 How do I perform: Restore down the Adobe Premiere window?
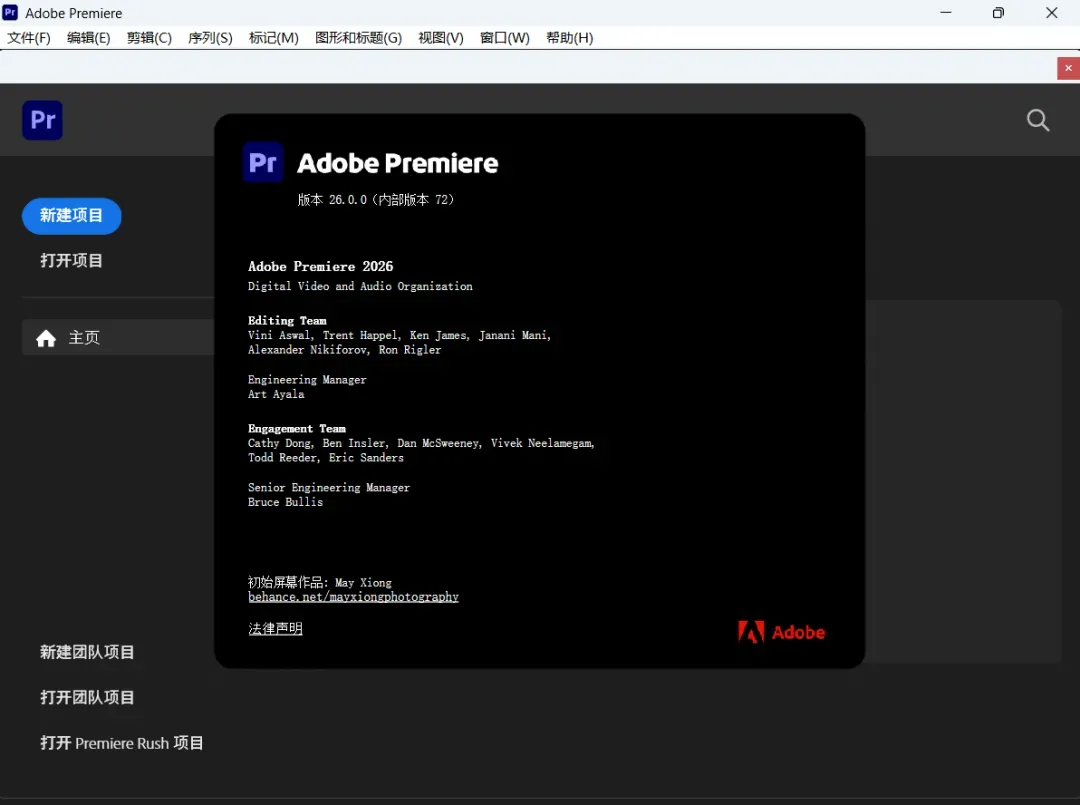(998, 12)
